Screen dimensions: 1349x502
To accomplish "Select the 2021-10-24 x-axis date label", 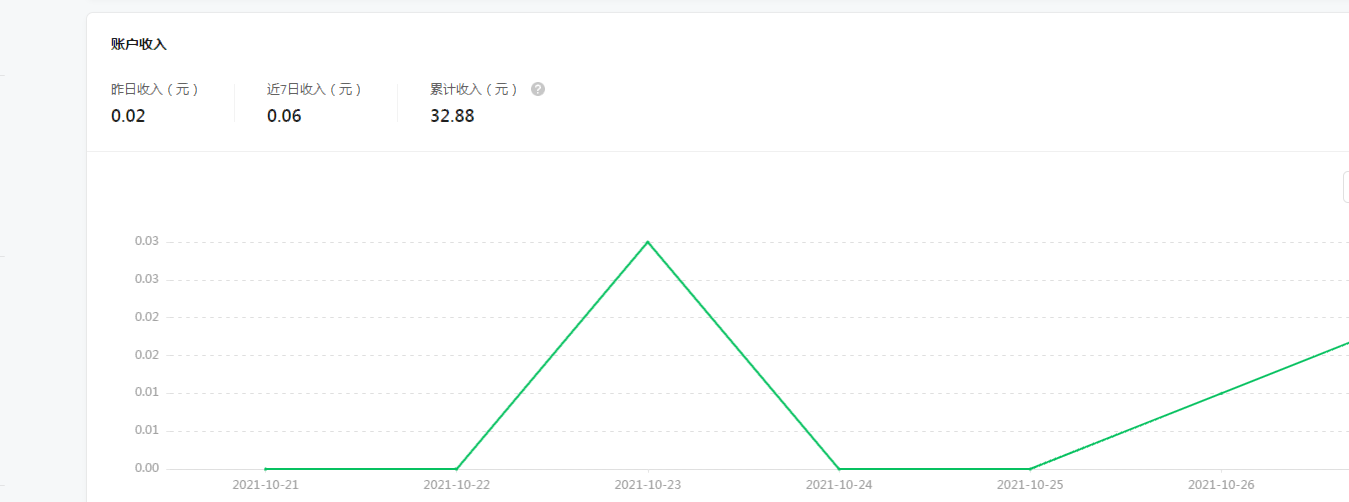I will (839, 485).
